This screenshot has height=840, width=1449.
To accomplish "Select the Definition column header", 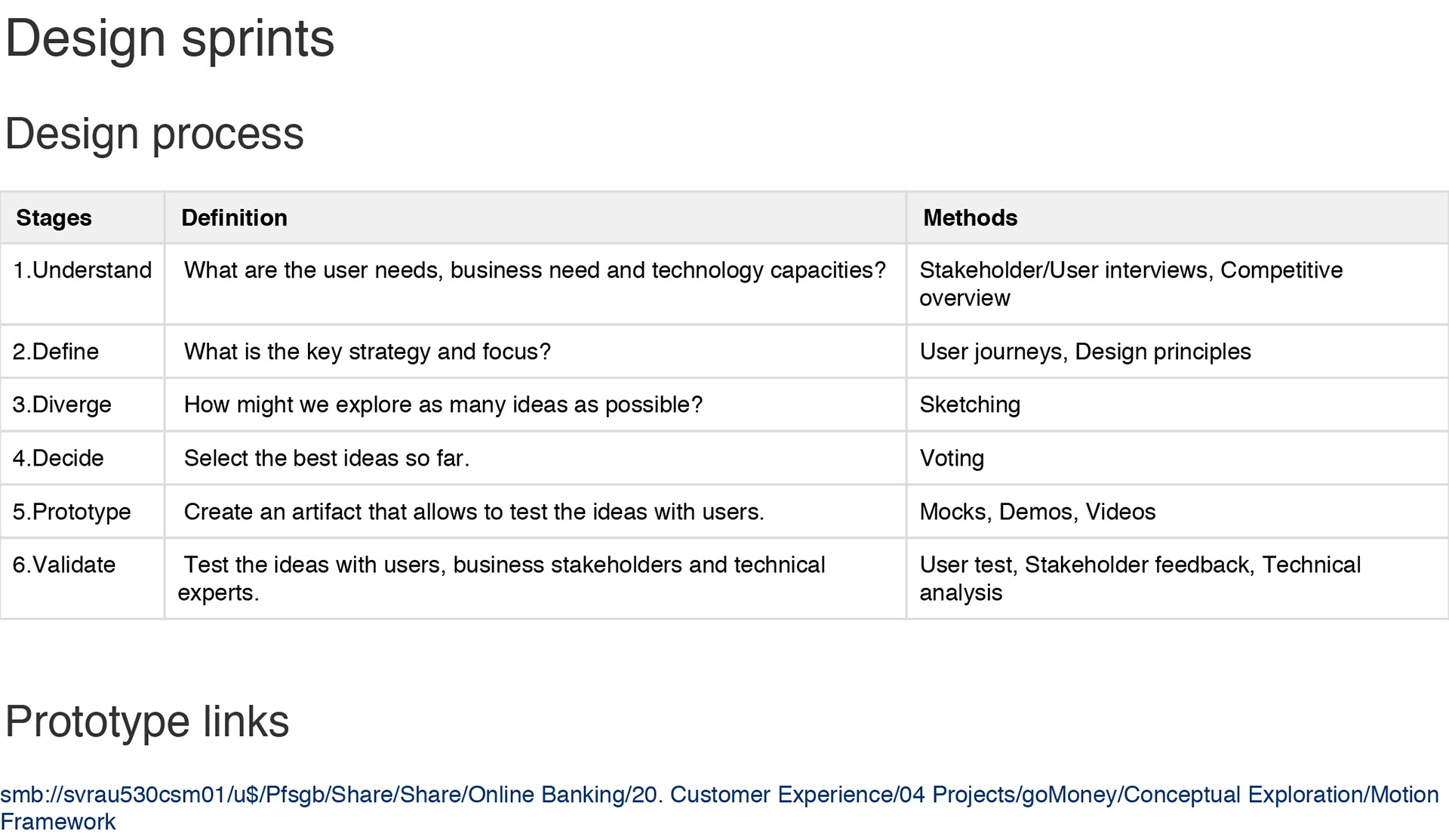I will coord(535,217).
